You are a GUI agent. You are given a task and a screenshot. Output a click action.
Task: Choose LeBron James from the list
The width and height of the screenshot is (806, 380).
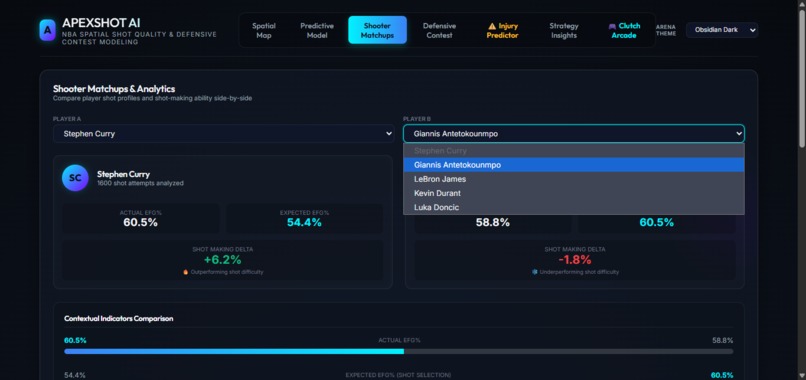pyautogui.click(x=574, y=179)
